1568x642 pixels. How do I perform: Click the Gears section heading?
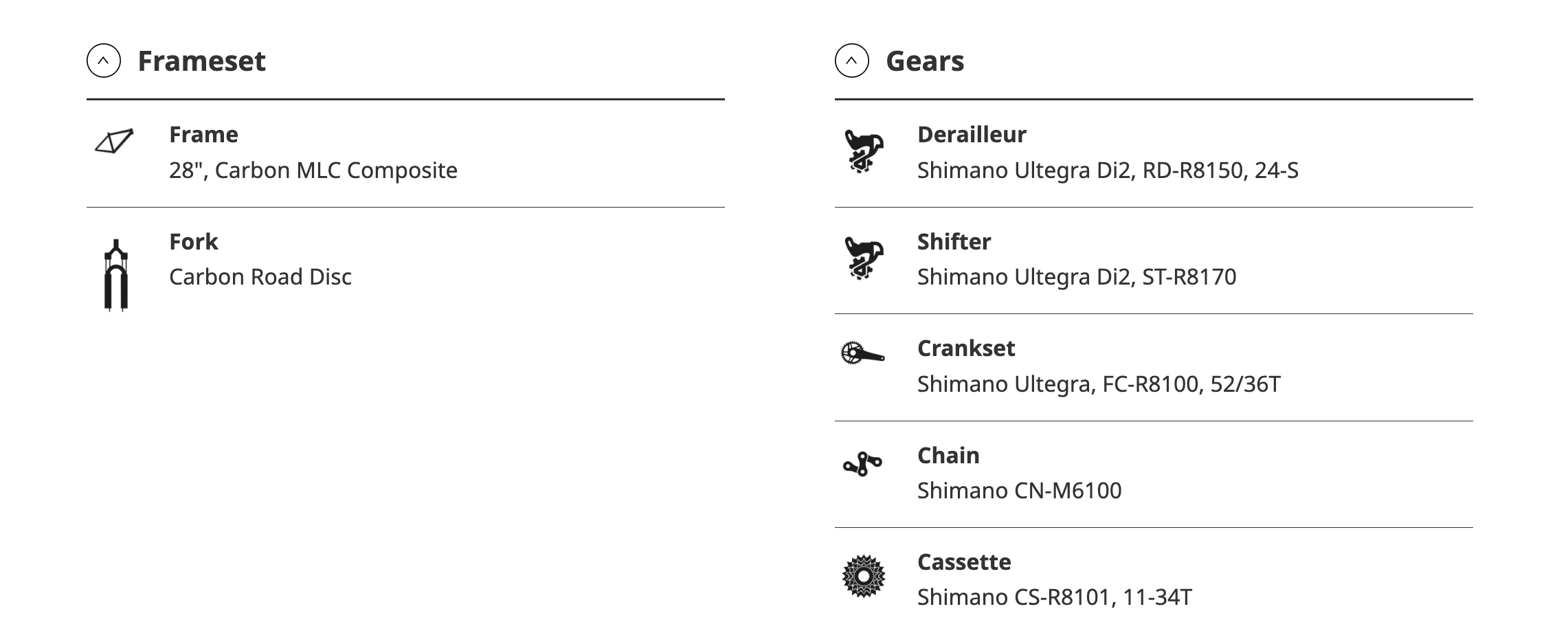click(925, 60)
